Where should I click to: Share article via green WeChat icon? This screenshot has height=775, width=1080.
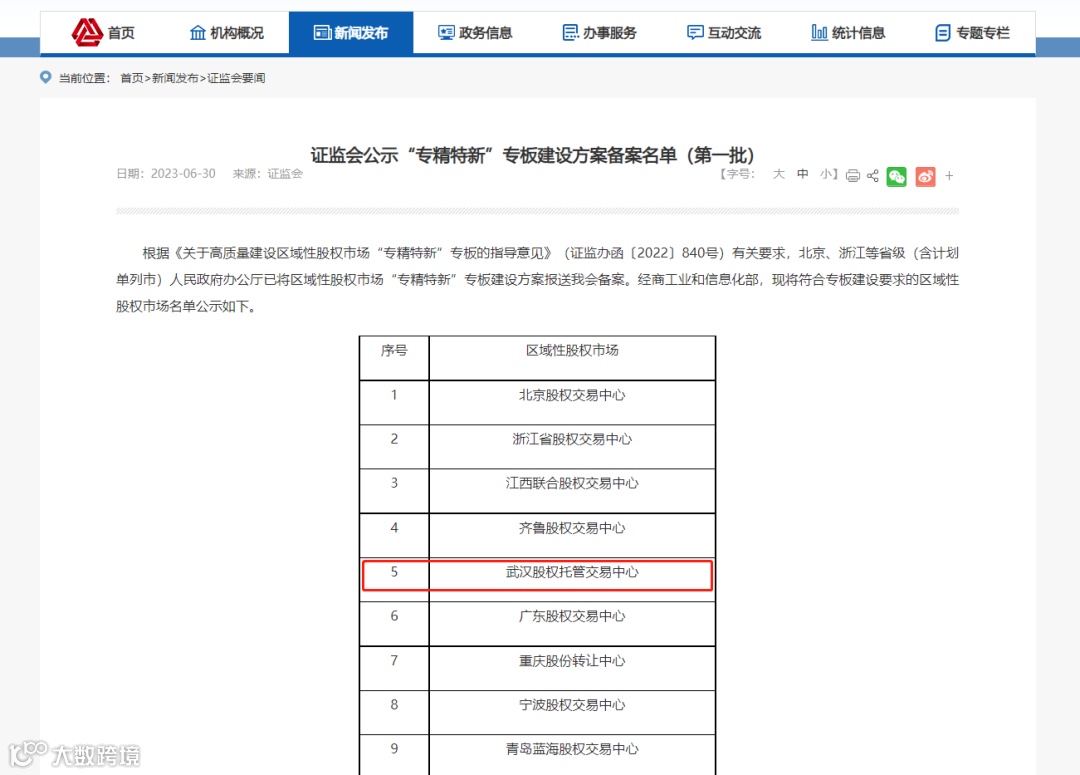click(897, 177)
